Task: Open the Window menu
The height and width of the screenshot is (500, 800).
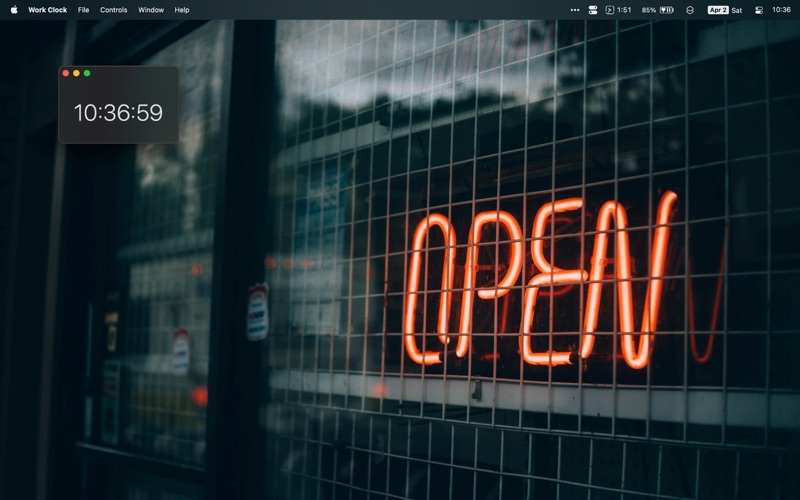Action: point(151,10)
